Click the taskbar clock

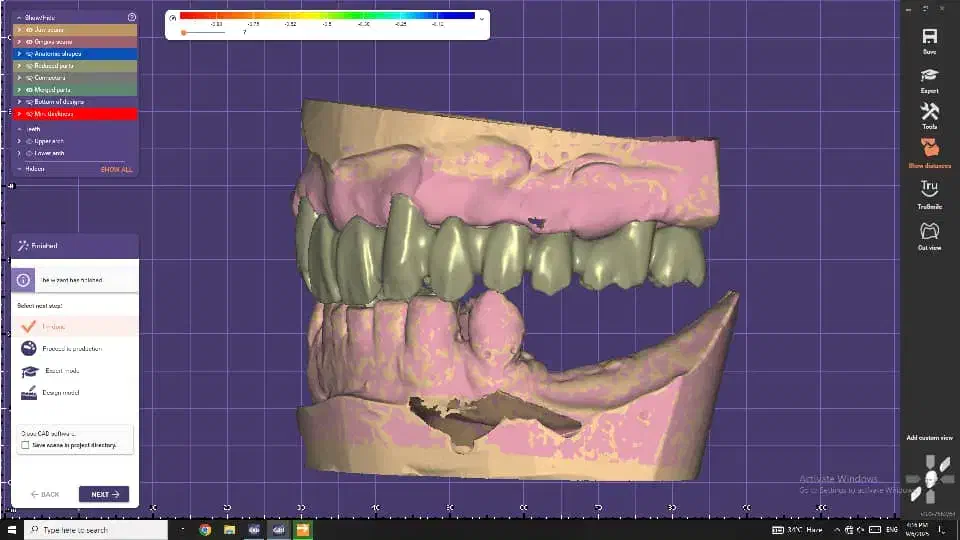[917, 530]
